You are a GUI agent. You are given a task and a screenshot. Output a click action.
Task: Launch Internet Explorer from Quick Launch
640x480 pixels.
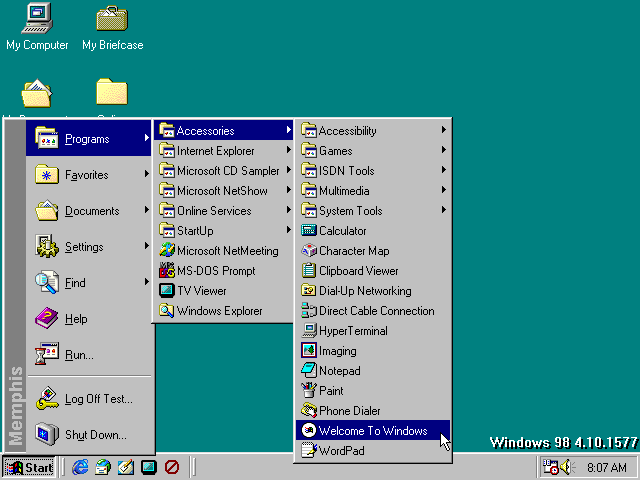[80, 467]
